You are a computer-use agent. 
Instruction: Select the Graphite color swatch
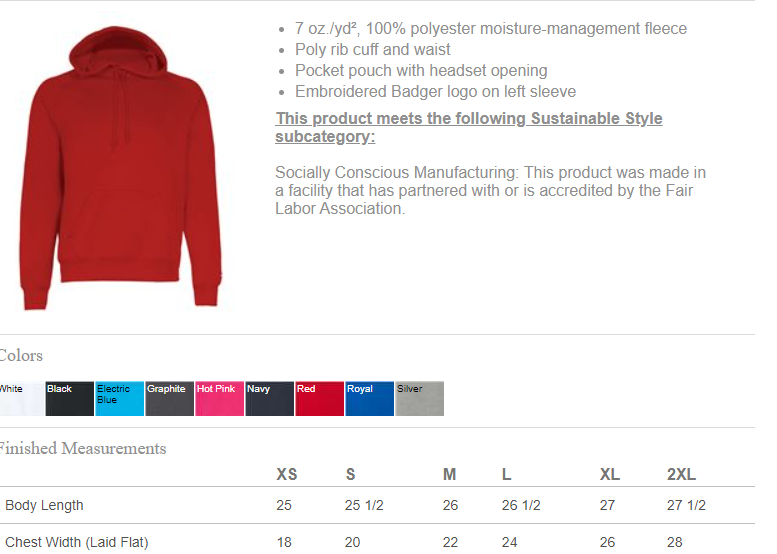169,398
